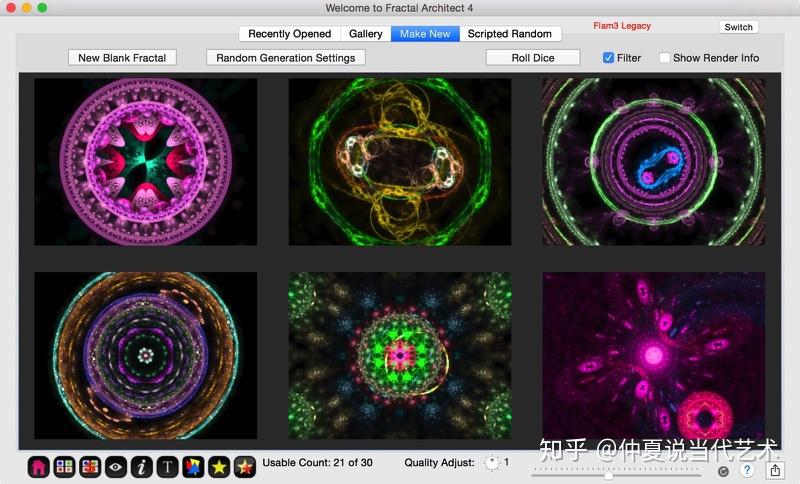Click the Switch button

(738, 27)
